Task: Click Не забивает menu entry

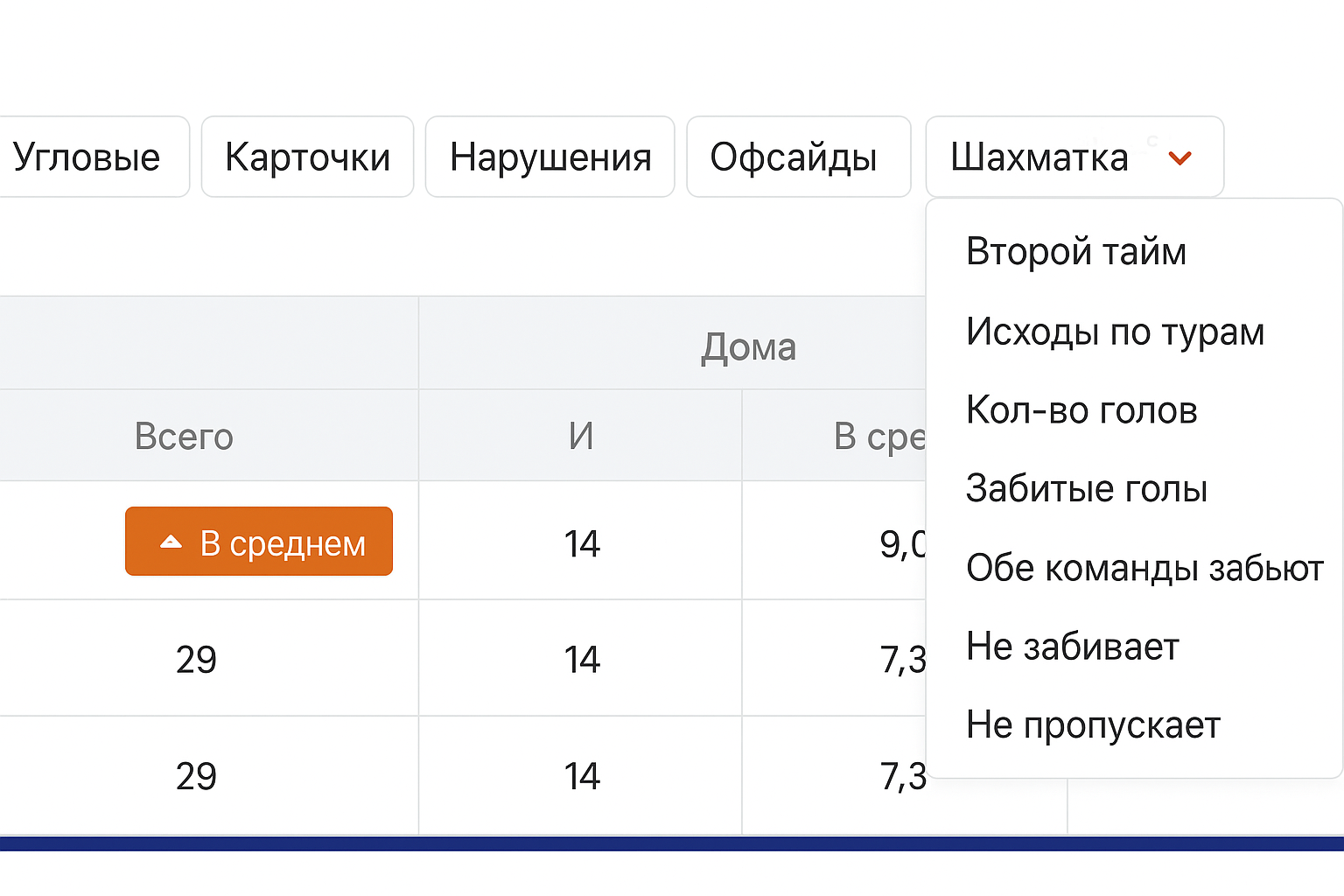Action: (x=1072, y=647)
